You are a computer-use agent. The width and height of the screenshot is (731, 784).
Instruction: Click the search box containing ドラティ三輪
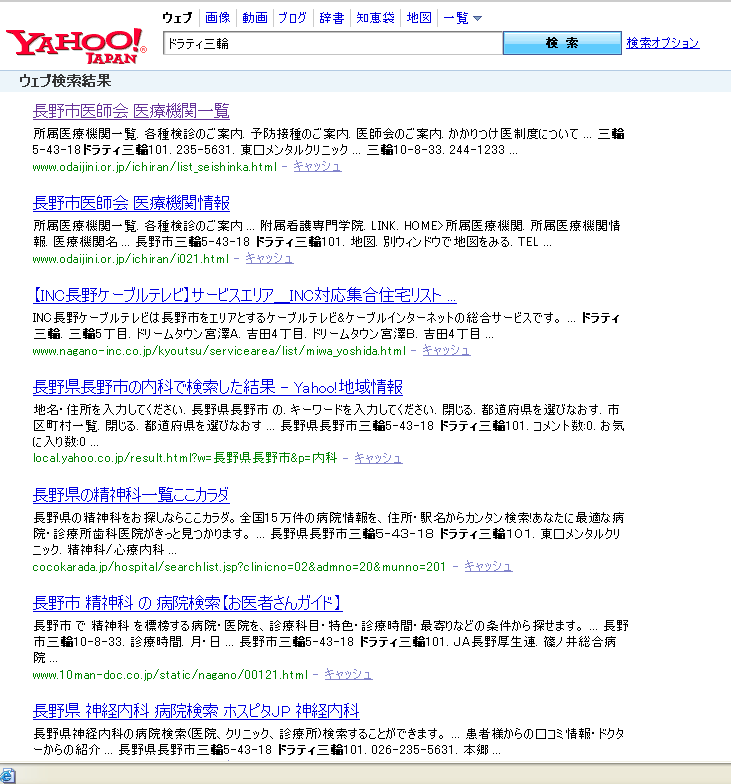(x=332, y=44)
